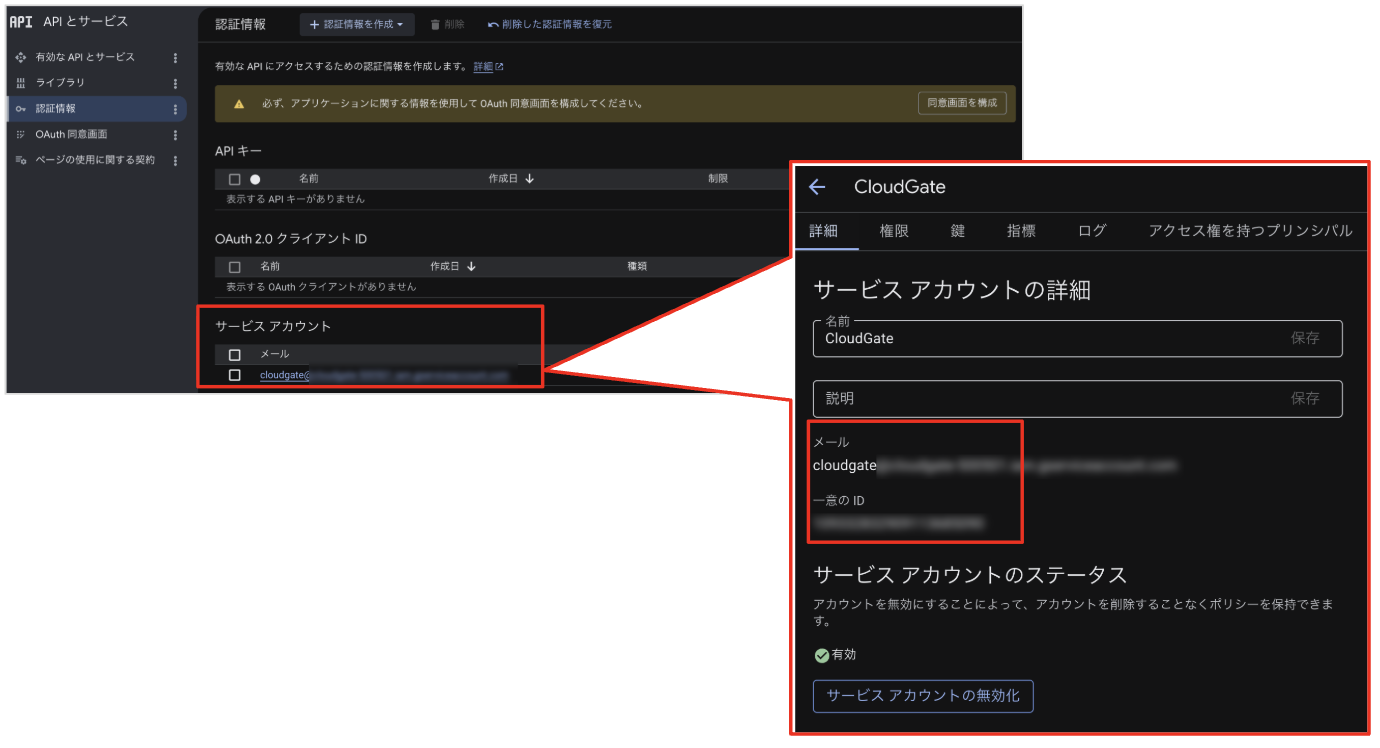The width and height of the screenshot is (1380, 748).
Task: Open the 詳細 link
Action: tap(483, 67)
